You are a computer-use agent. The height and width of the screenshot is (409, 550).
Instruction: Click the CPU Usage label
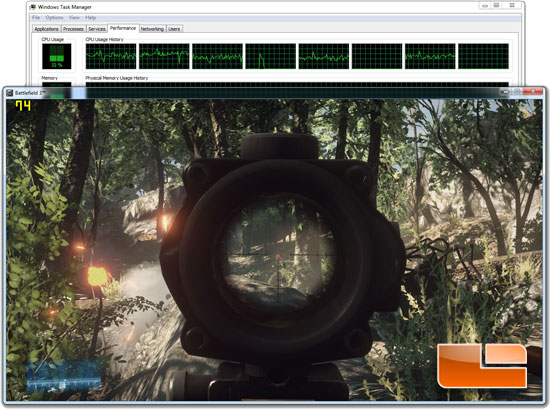[x=53, y=39]
